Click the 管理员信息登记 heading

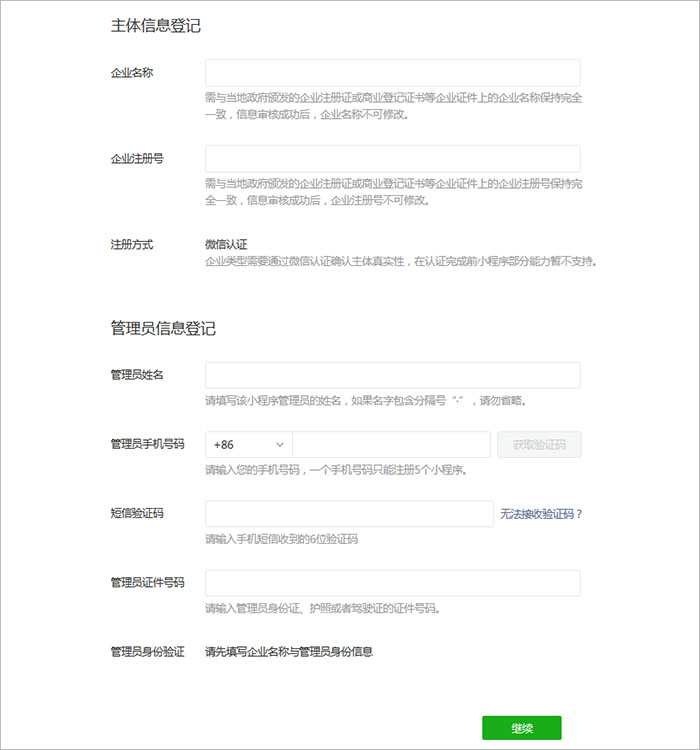pos(163,329)
